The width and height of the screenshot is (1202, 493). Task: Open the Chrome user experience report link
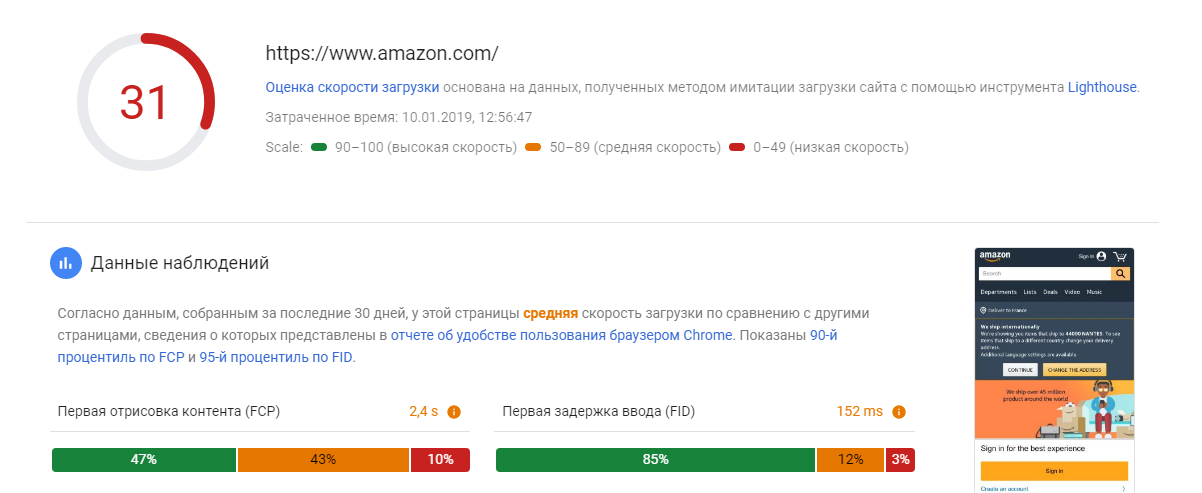click(x=561, y=335)
